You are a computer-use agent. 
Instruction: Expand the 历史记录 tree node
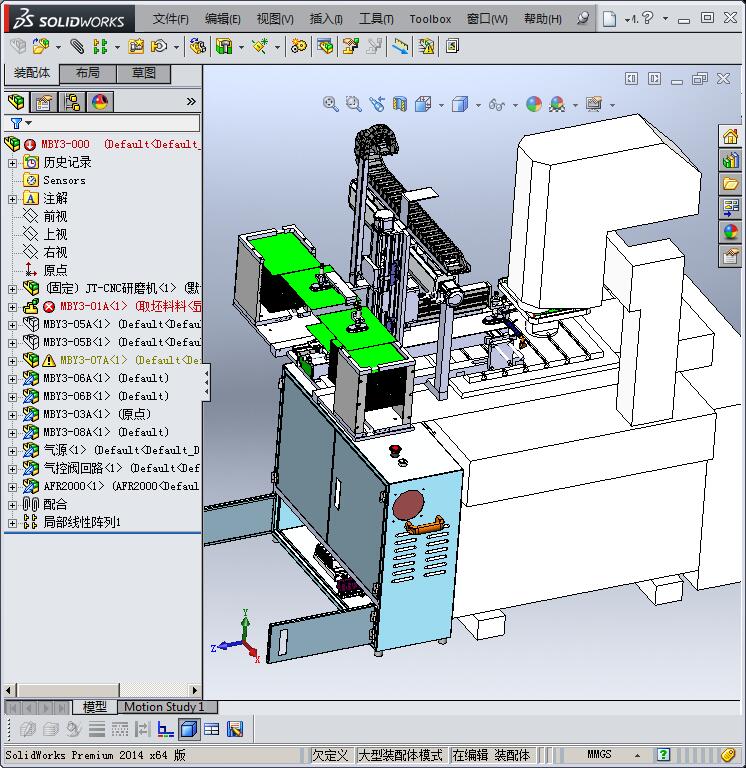coord(12,163)
